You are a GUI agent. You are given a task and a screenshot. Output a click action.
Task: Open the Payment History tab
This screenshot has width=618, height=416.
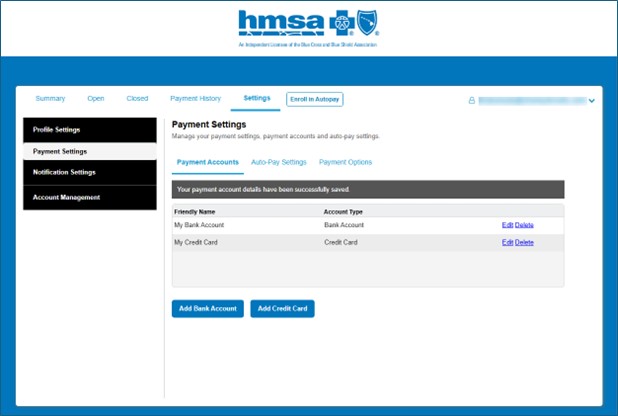pyautogui.click(x=195, y=99)
